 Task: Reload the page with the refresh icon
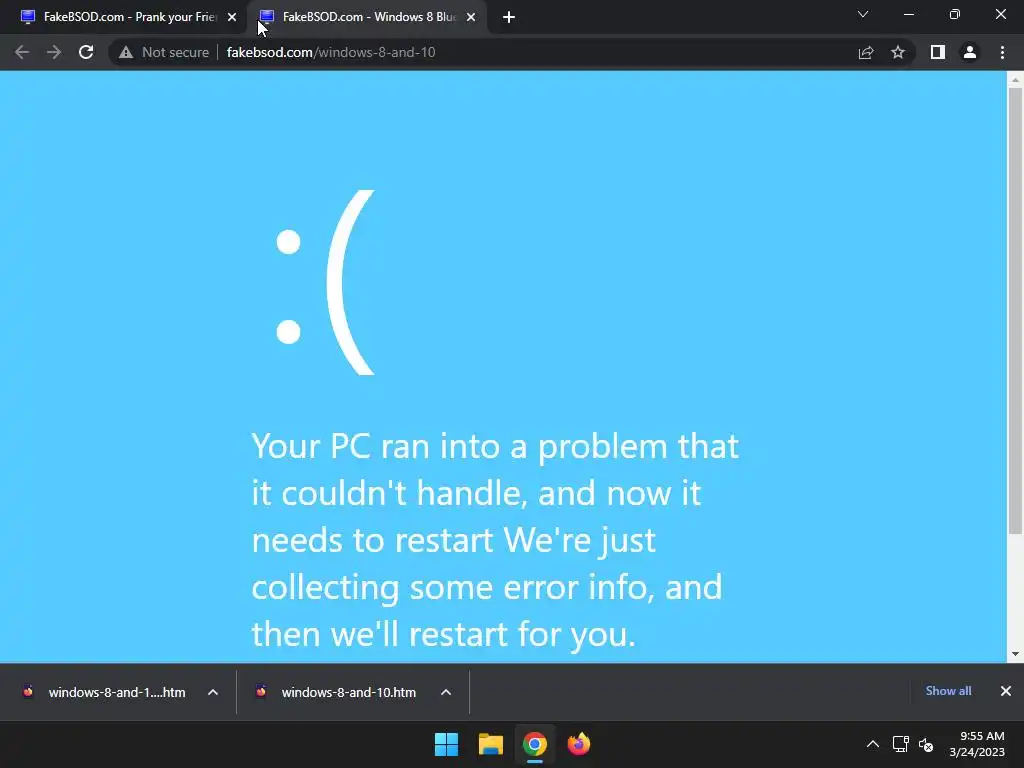pyautogui.click(x=86, y=52)
